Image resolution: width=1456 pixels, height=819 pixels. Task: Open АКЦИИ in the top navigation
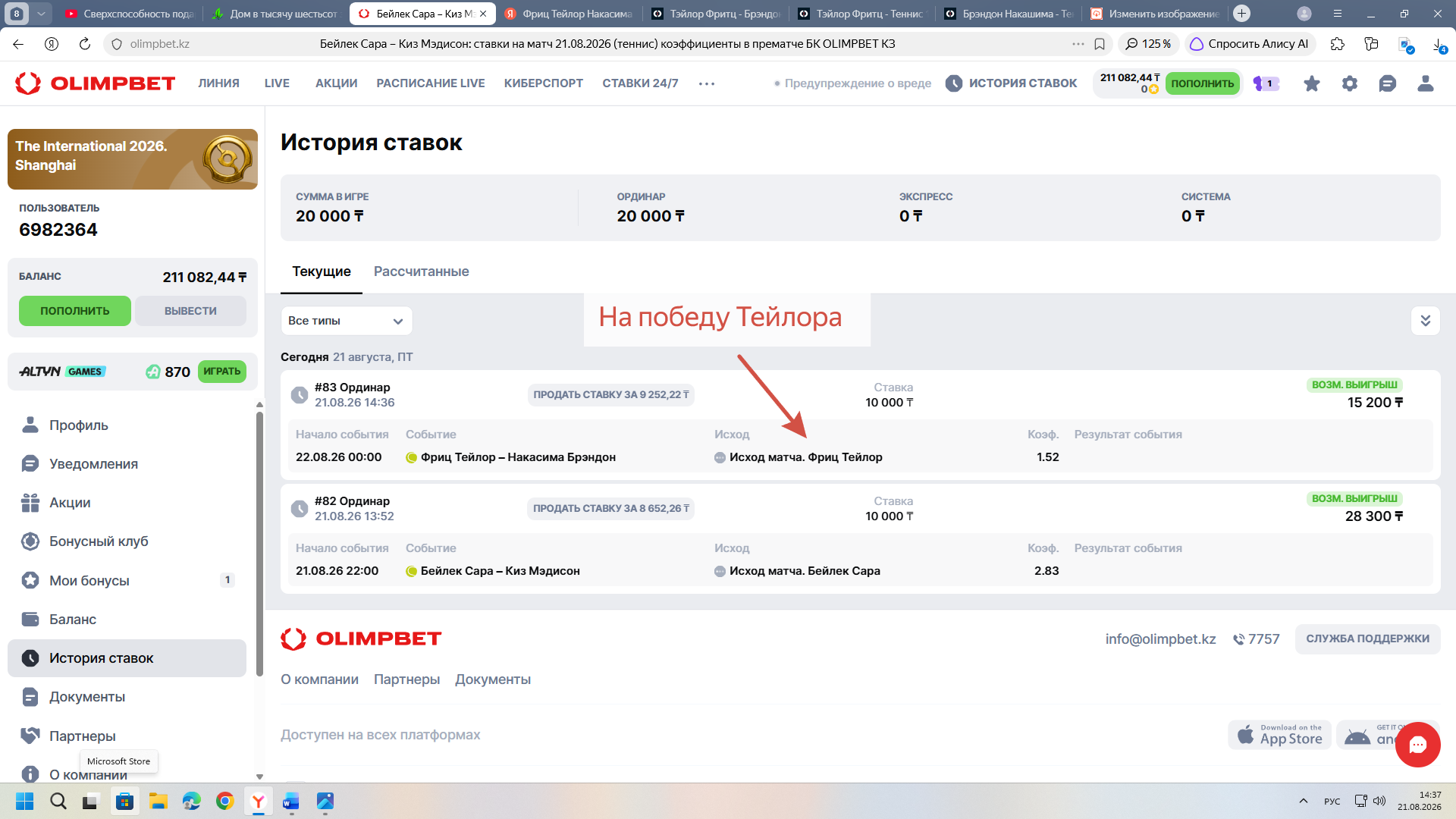point(336,83)
